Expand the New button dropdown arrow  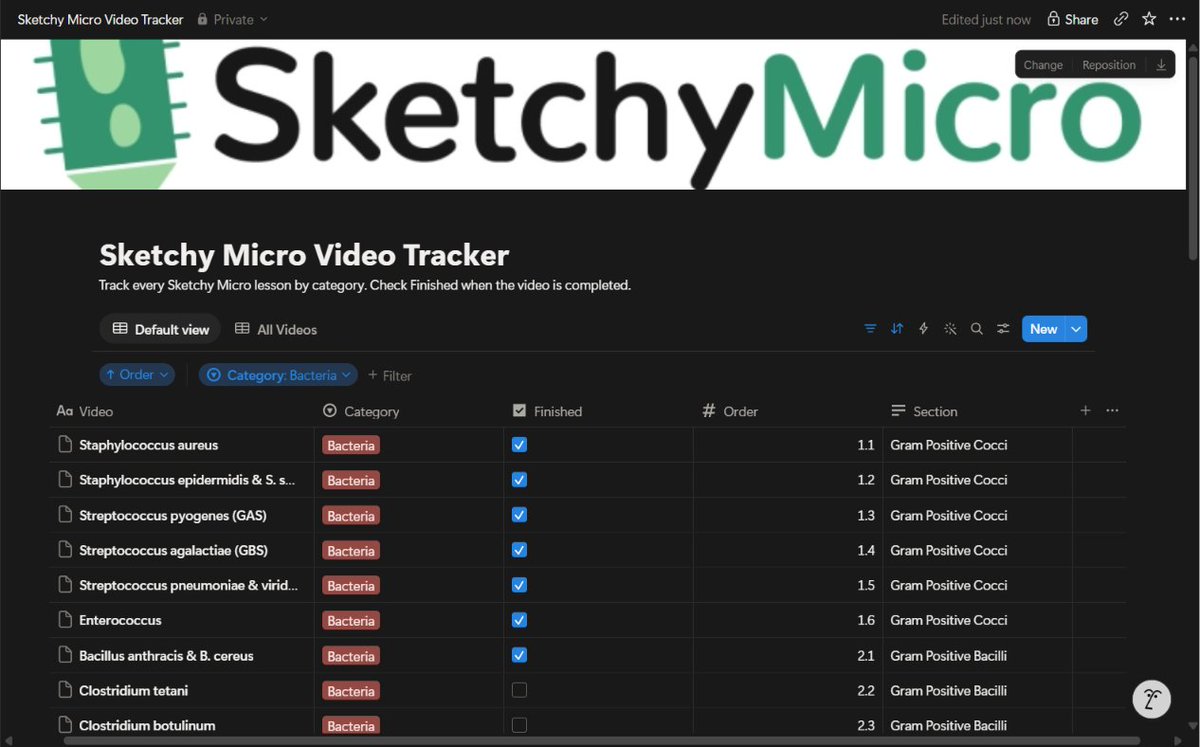(x=1076, y=329)
